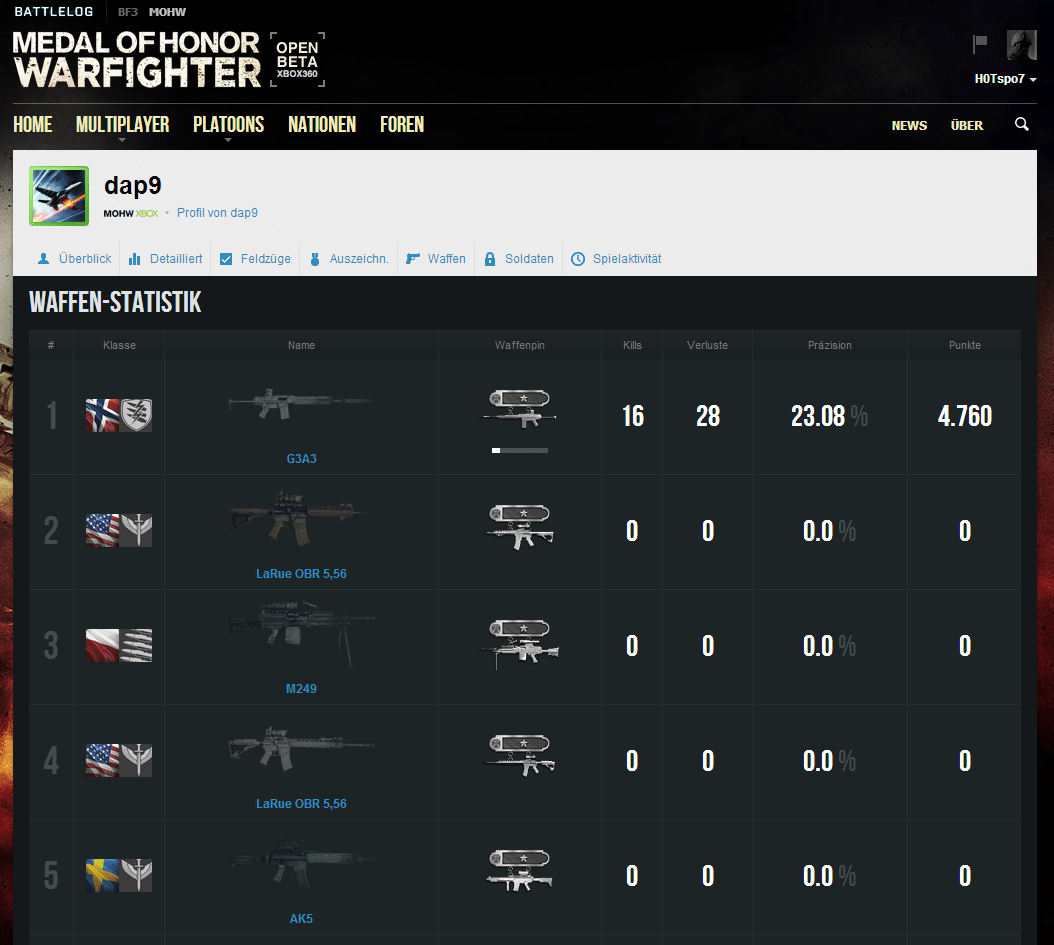Click the 23.08 % precision value
This screenshot has height=945, width=1054.
pyautogui.click(x=829, y=416)
